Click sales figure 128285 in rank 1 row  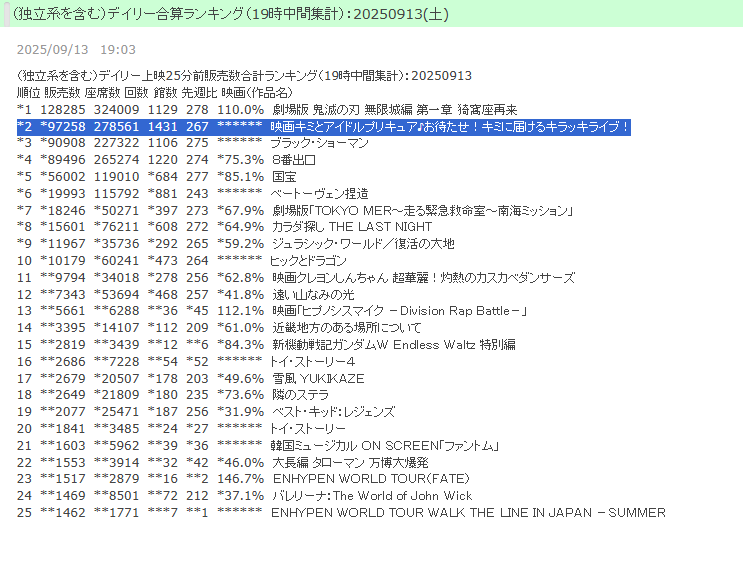[63, 110]
